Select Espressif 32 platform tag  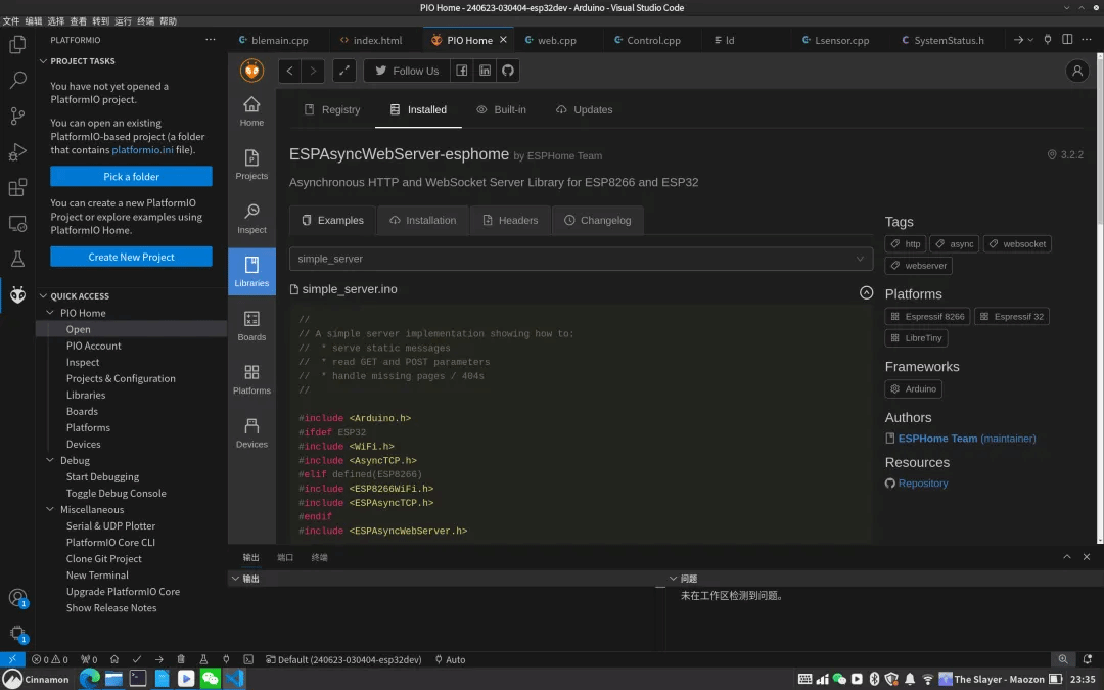pos(1012,317)
